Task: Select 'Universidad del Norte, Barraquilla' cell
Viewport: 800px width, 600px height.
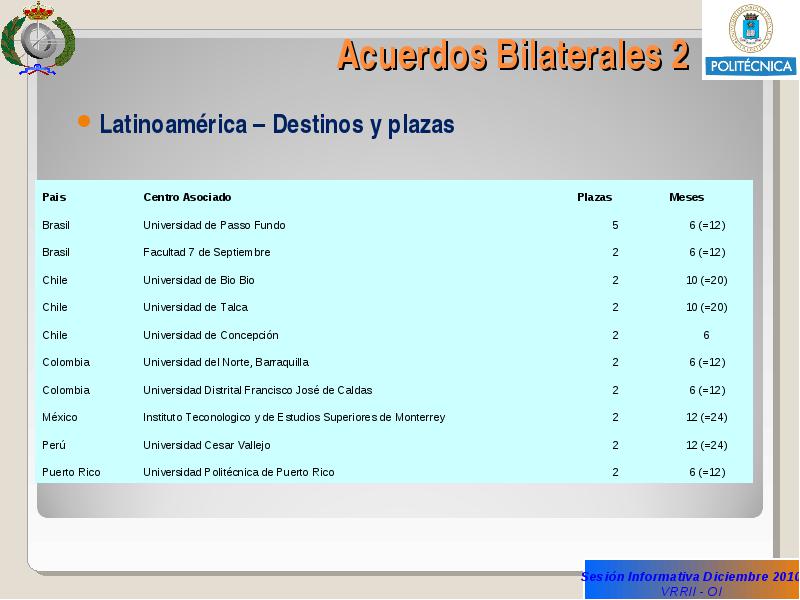Action: tap(226, 362)
